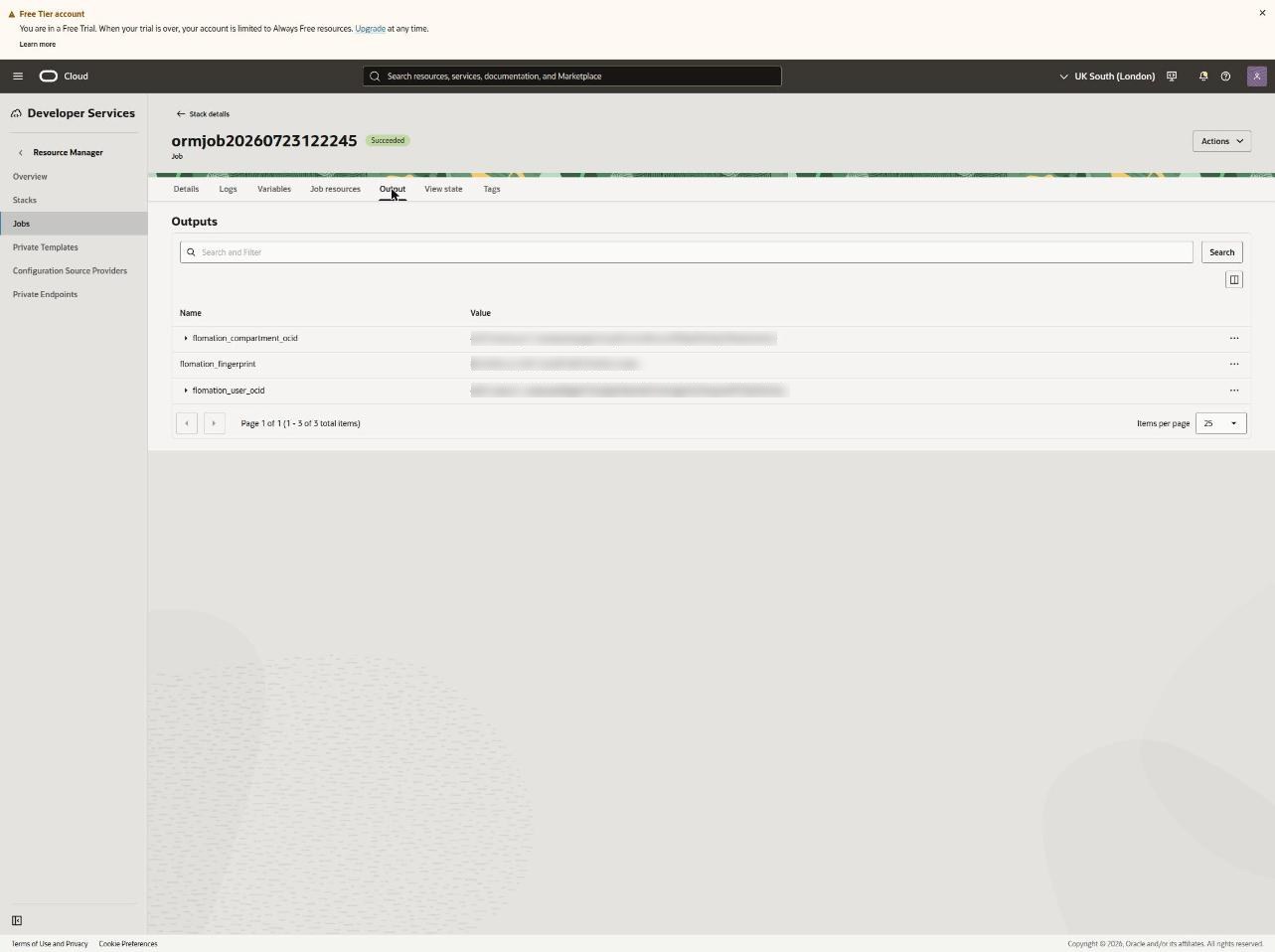Click the Page 1 of 1 pagination text
This screenshot has height=952, width=1275.
tap(300, 423)
